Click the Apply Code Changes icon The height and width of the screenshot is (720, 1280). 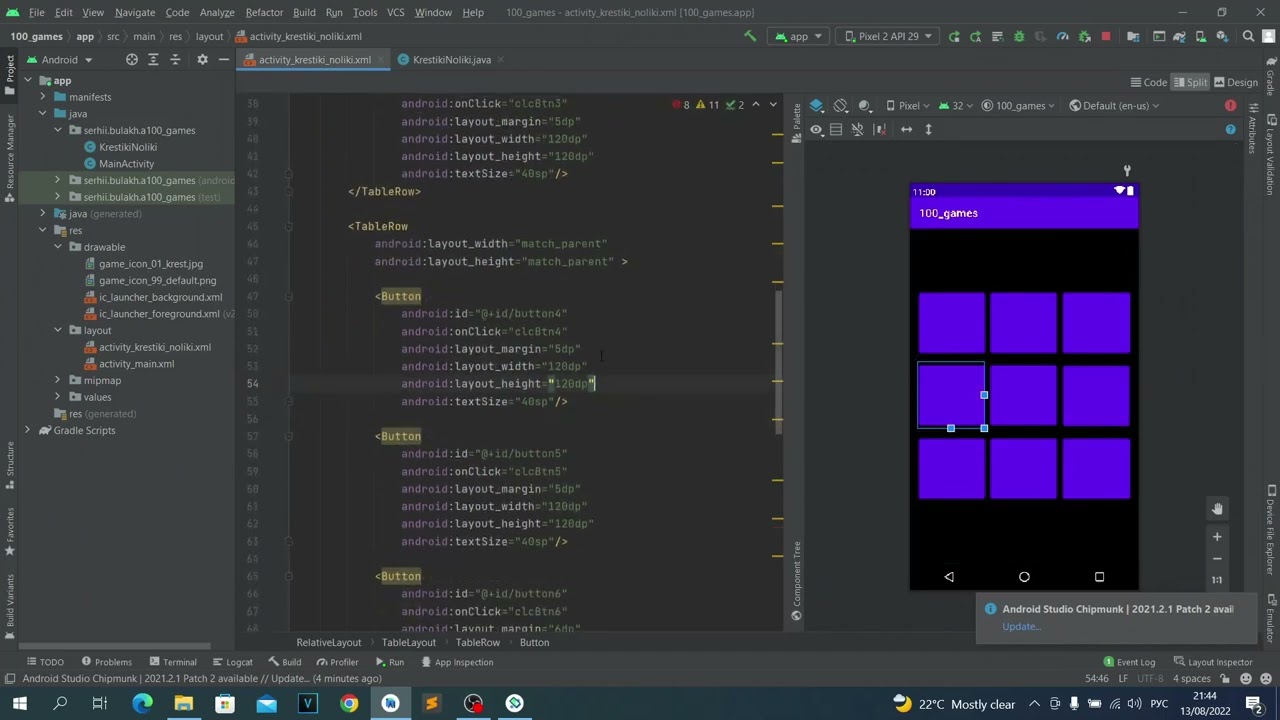click(x=997, y=36)
